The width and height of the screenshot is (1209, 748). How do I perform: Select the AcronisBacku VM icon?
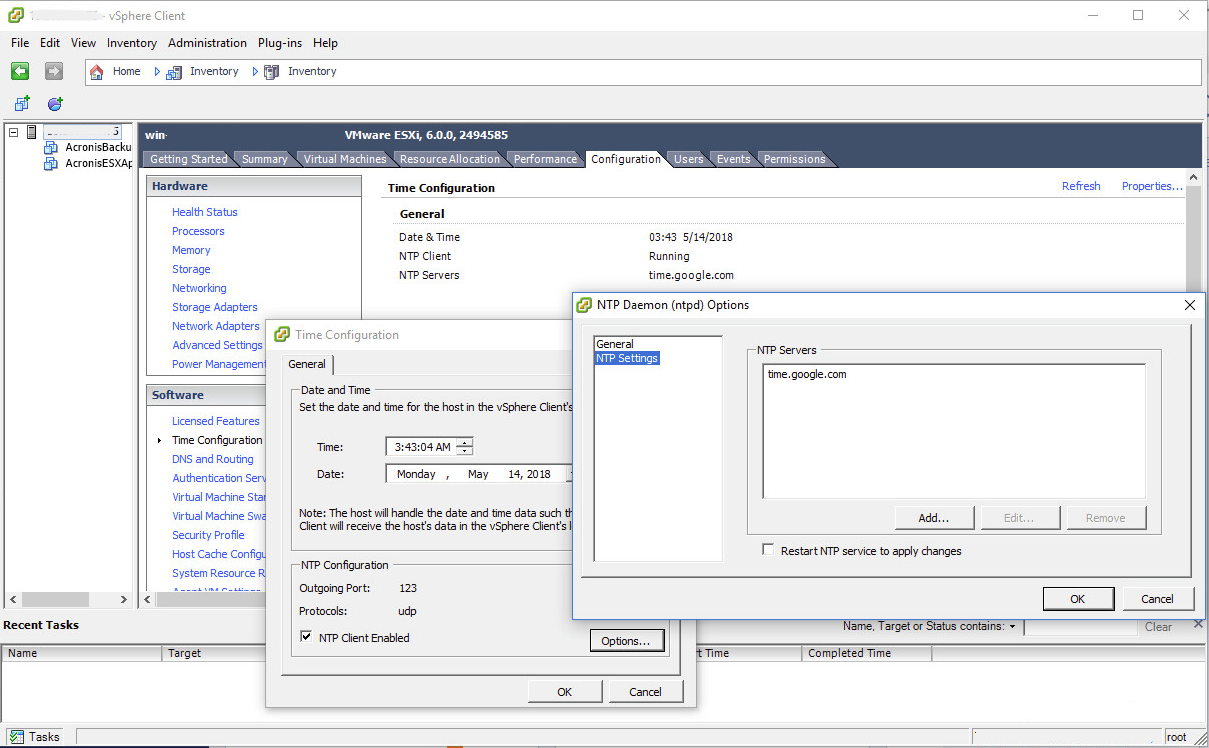point(51,147)
